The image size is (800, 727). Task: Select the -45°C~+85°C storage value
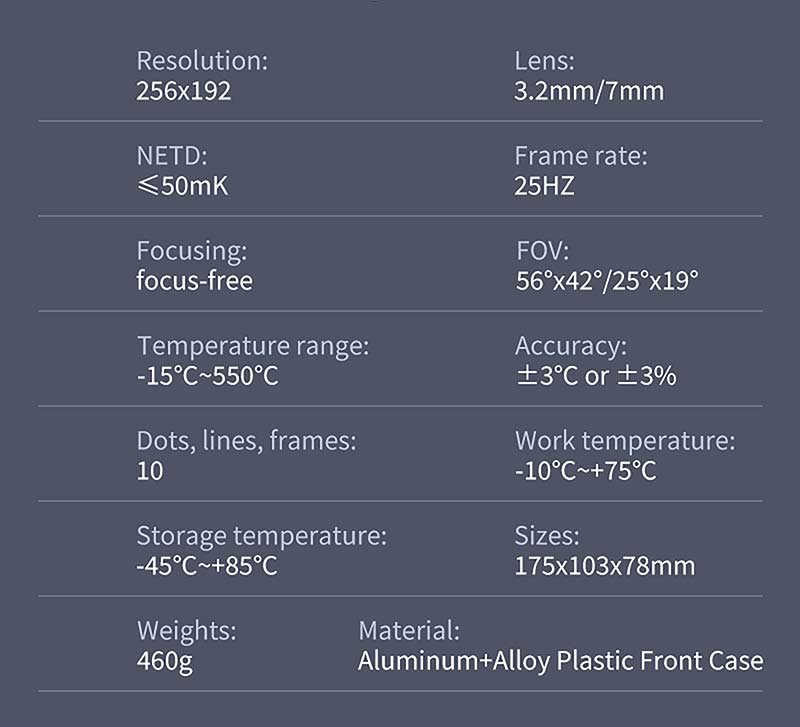click(x=206, y=566)
